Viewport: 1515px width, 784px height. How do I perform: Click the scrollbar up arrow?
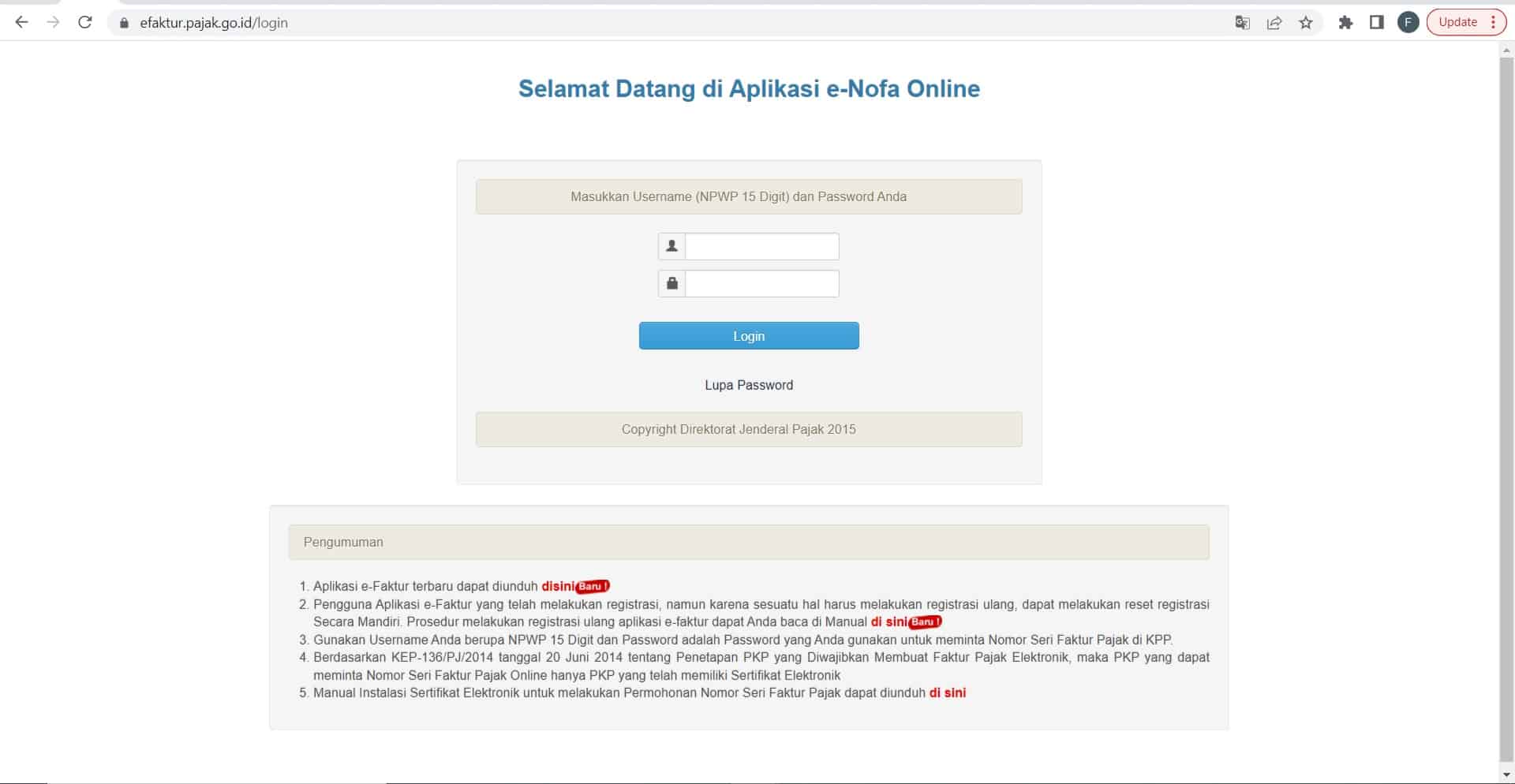click(x=1506, y=50)
